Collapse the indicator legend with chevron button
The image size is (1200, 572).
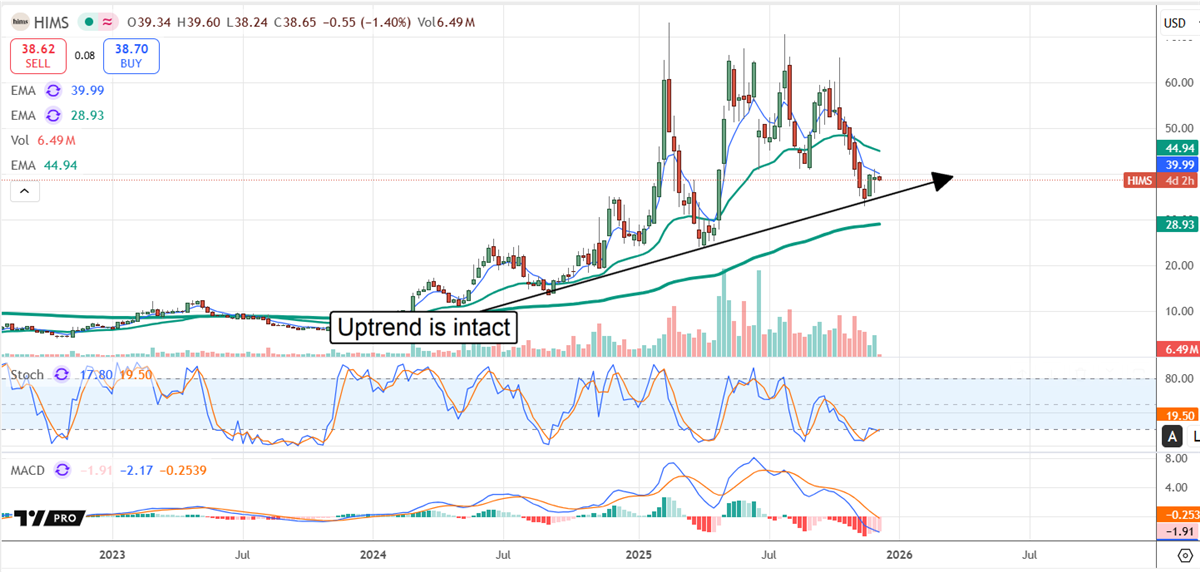[24, 192]
